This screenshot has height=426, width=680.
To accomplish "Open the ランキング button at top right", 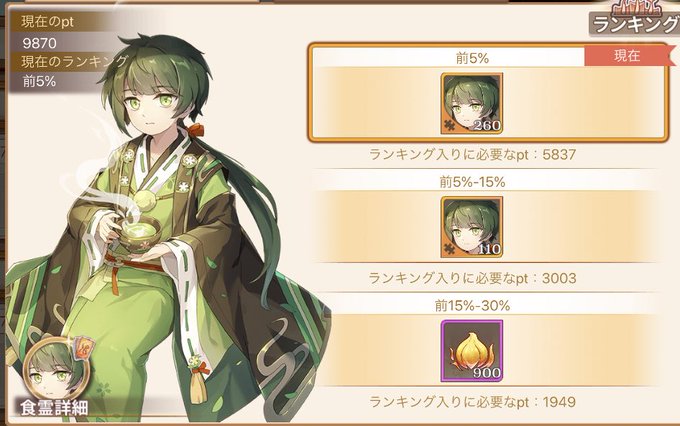I will (635, 20).
